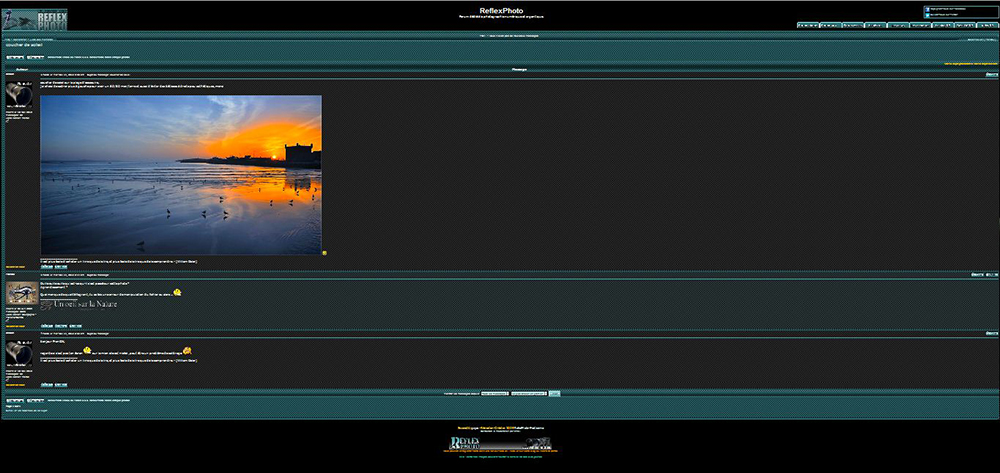
Task: Click the Go button beside the sort dropdowns
Action: tap(555, 393)
